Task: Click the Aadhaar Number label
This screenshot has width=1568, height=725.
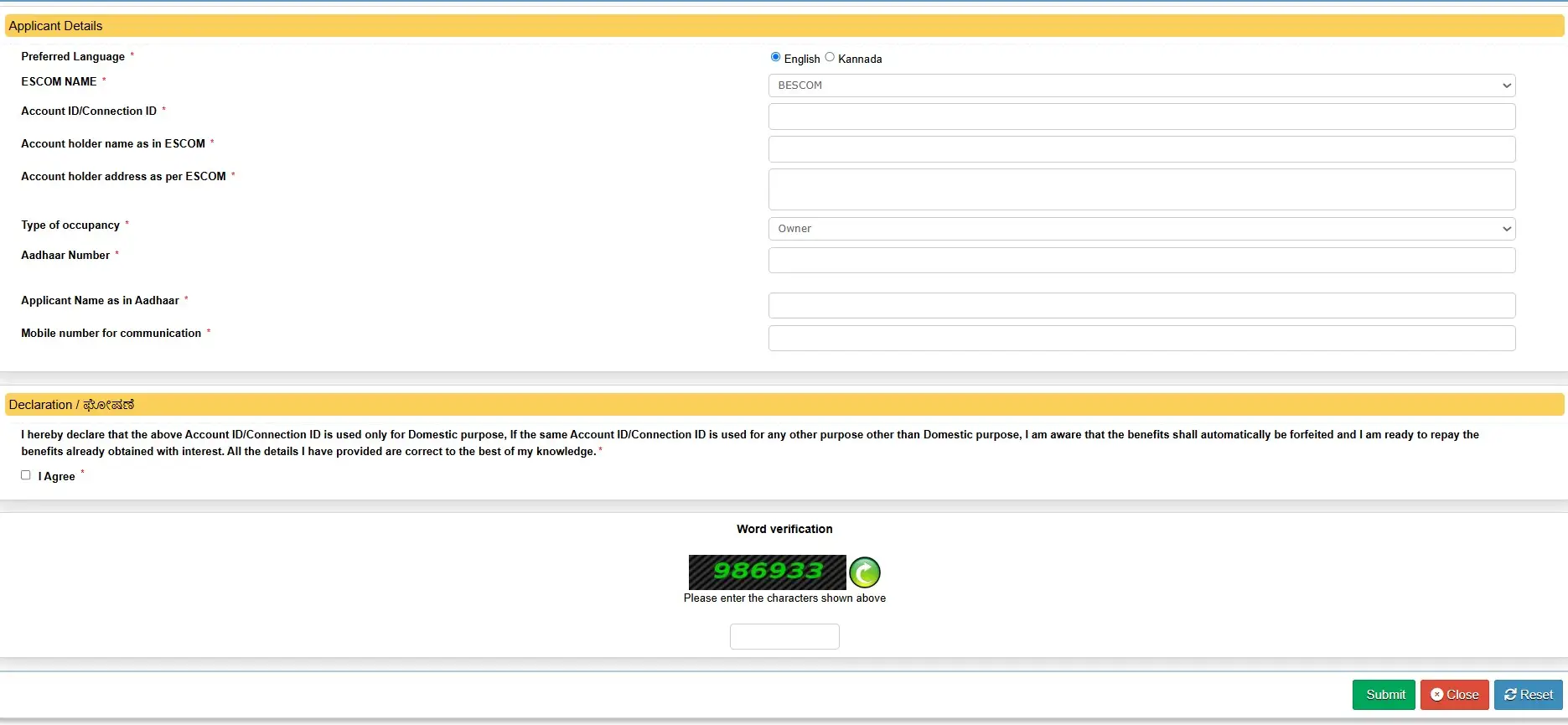Action: tap(65, 255)
